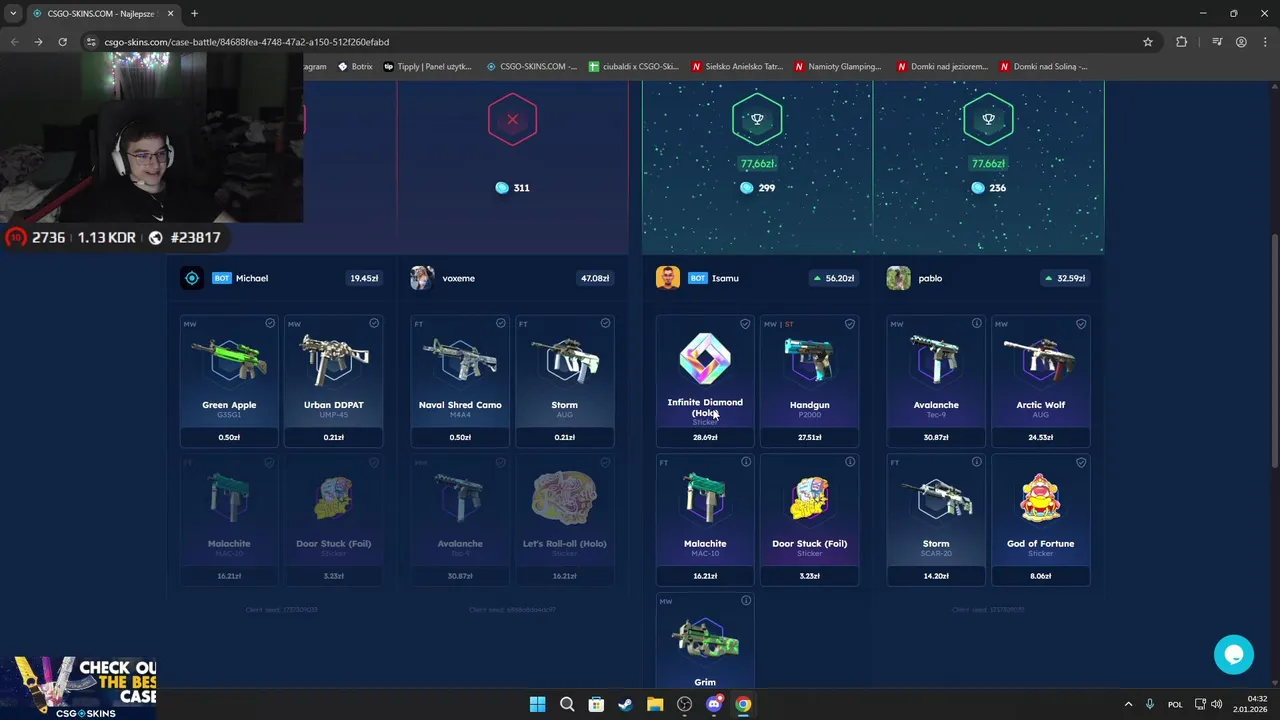Viewport: 1280px width, 720px height.
Task: Click the shield check icon on Infinite Diamond card
Action: click(x=745, y=324)
